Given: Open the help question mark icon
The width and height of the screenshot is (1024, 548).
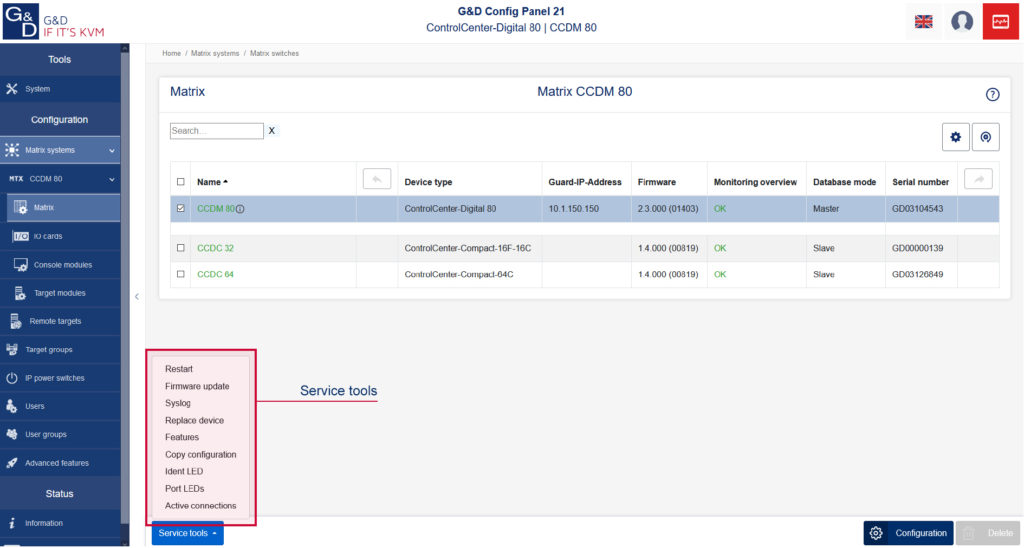Looking at the screenshot, I should click(x=992, y=95).
